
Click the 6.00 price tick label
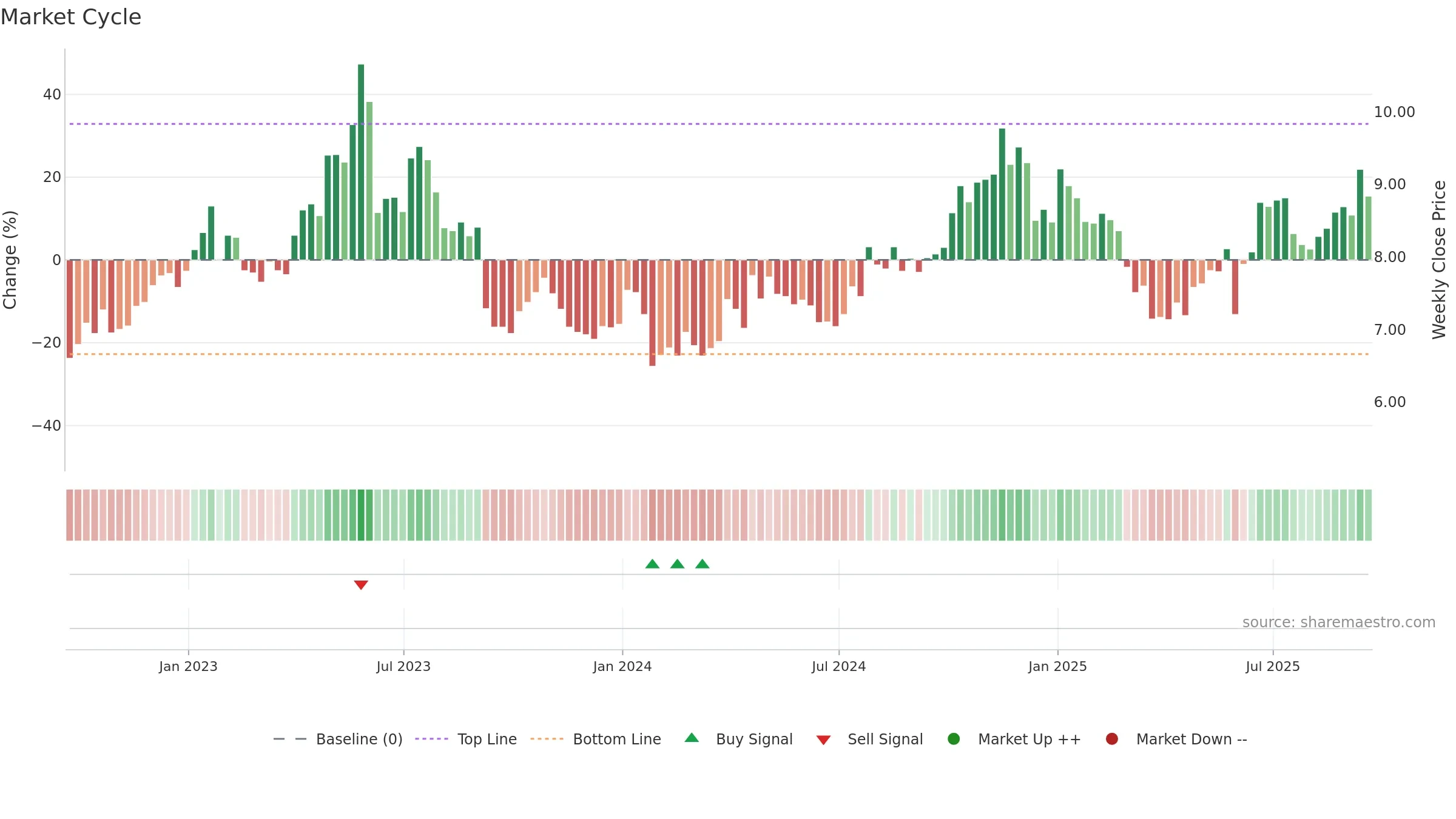[x=1390, y=402]
